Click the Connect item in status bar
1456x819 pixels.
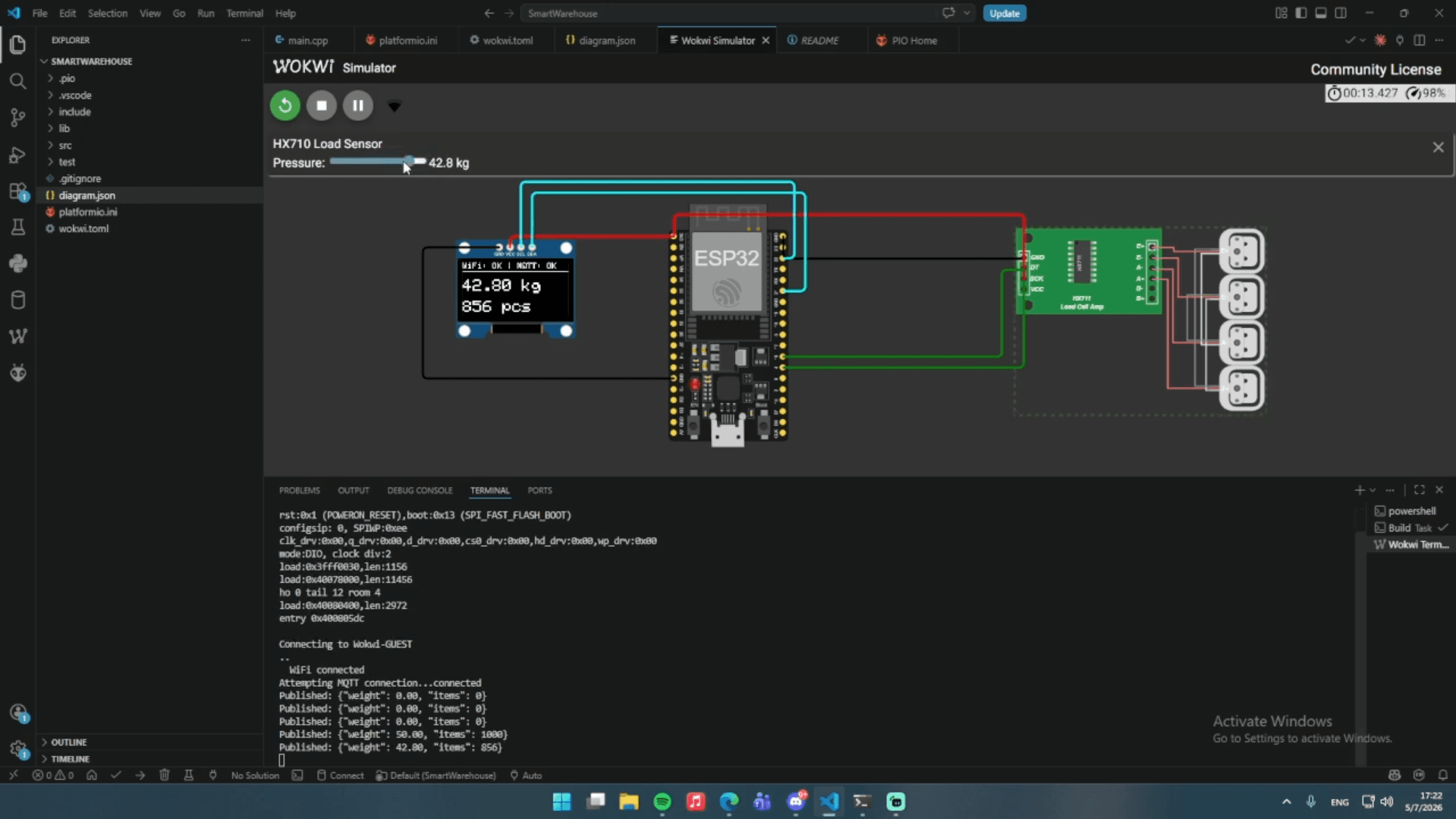click(x=340, y=775)
